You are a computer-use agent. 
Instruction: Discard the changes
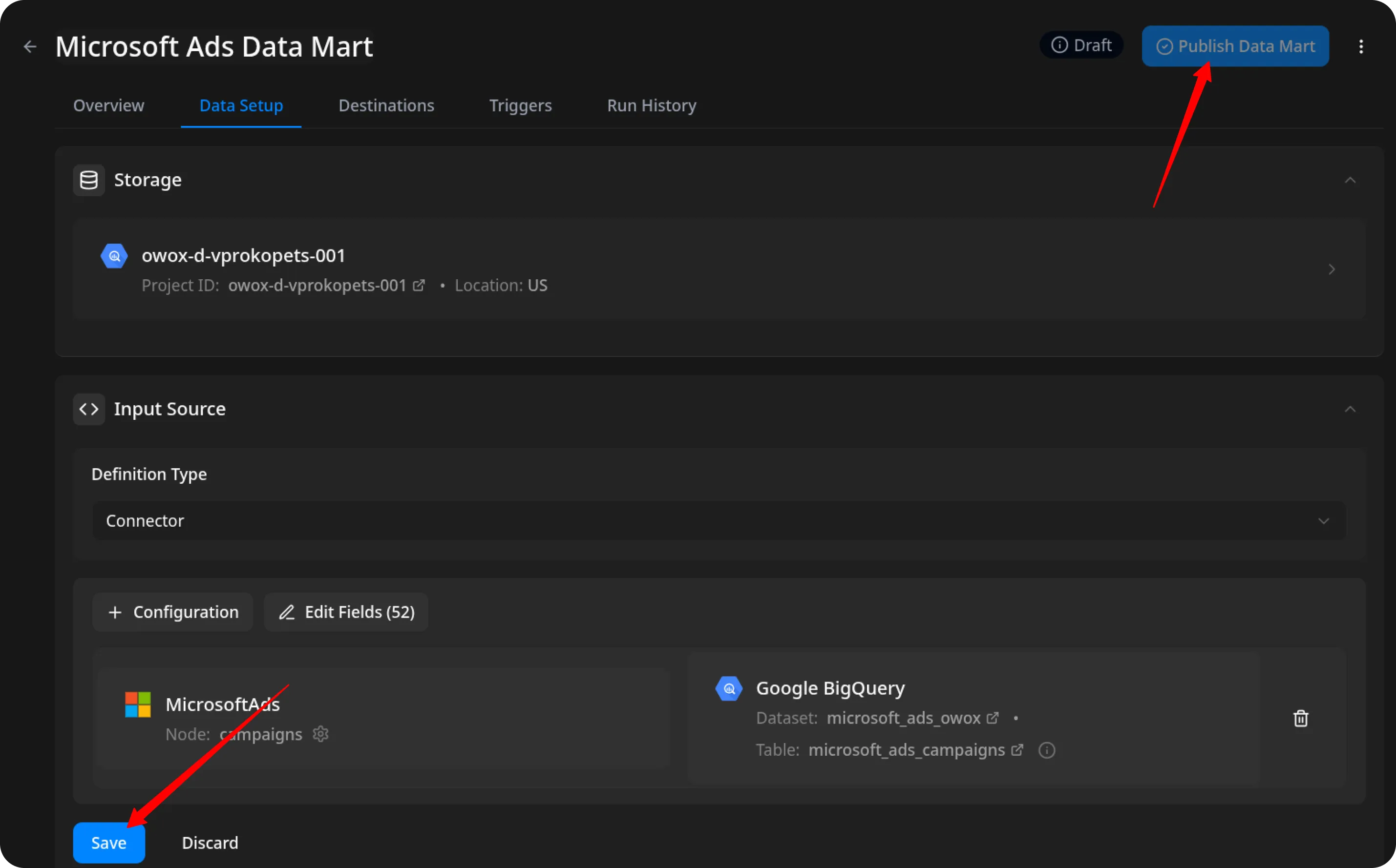coord(210,842)
